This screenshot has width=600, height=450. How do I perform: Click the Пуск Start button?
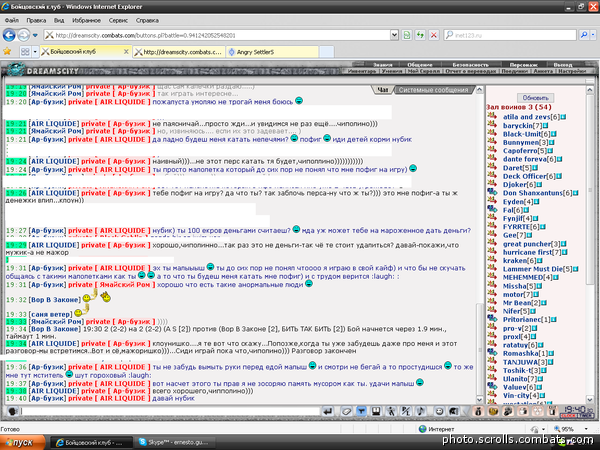22,442
